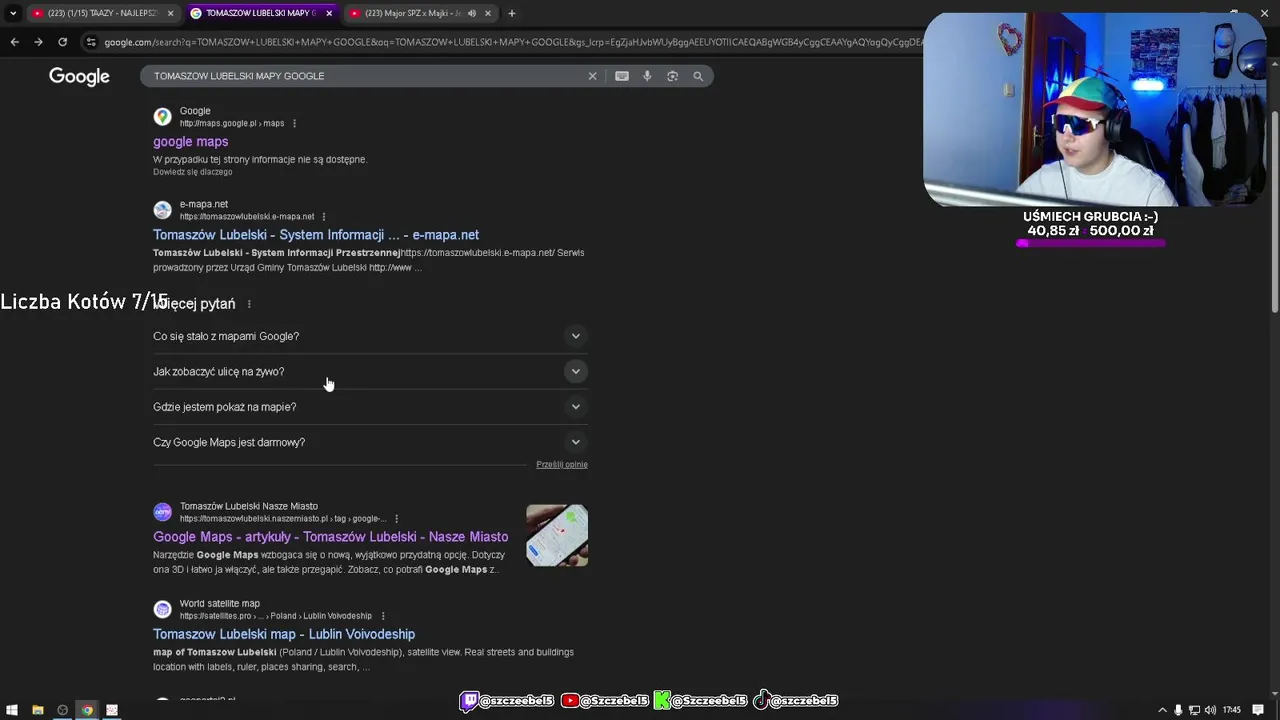The width and height of the screenshot is (1280, 720).
Task: Click the World satellite map favicon
Action: pos(162,609)
